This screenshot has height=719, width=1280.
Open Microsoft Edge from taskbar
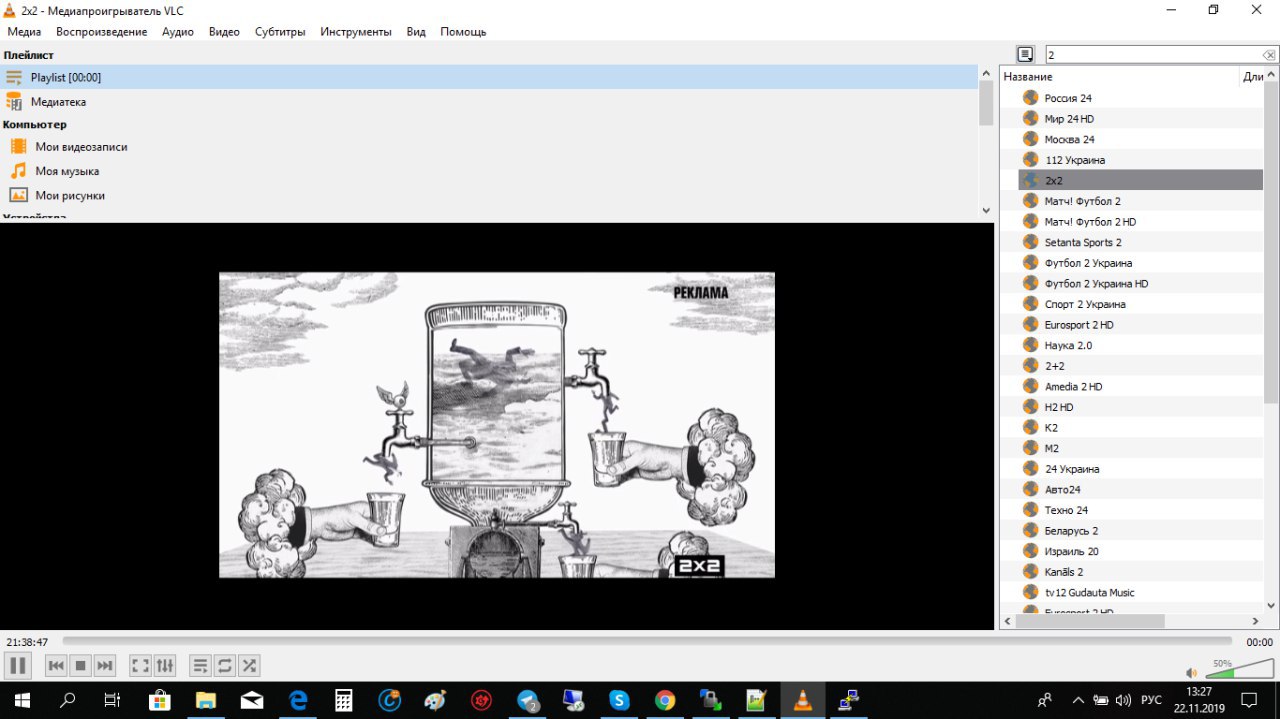pos(298,700)
